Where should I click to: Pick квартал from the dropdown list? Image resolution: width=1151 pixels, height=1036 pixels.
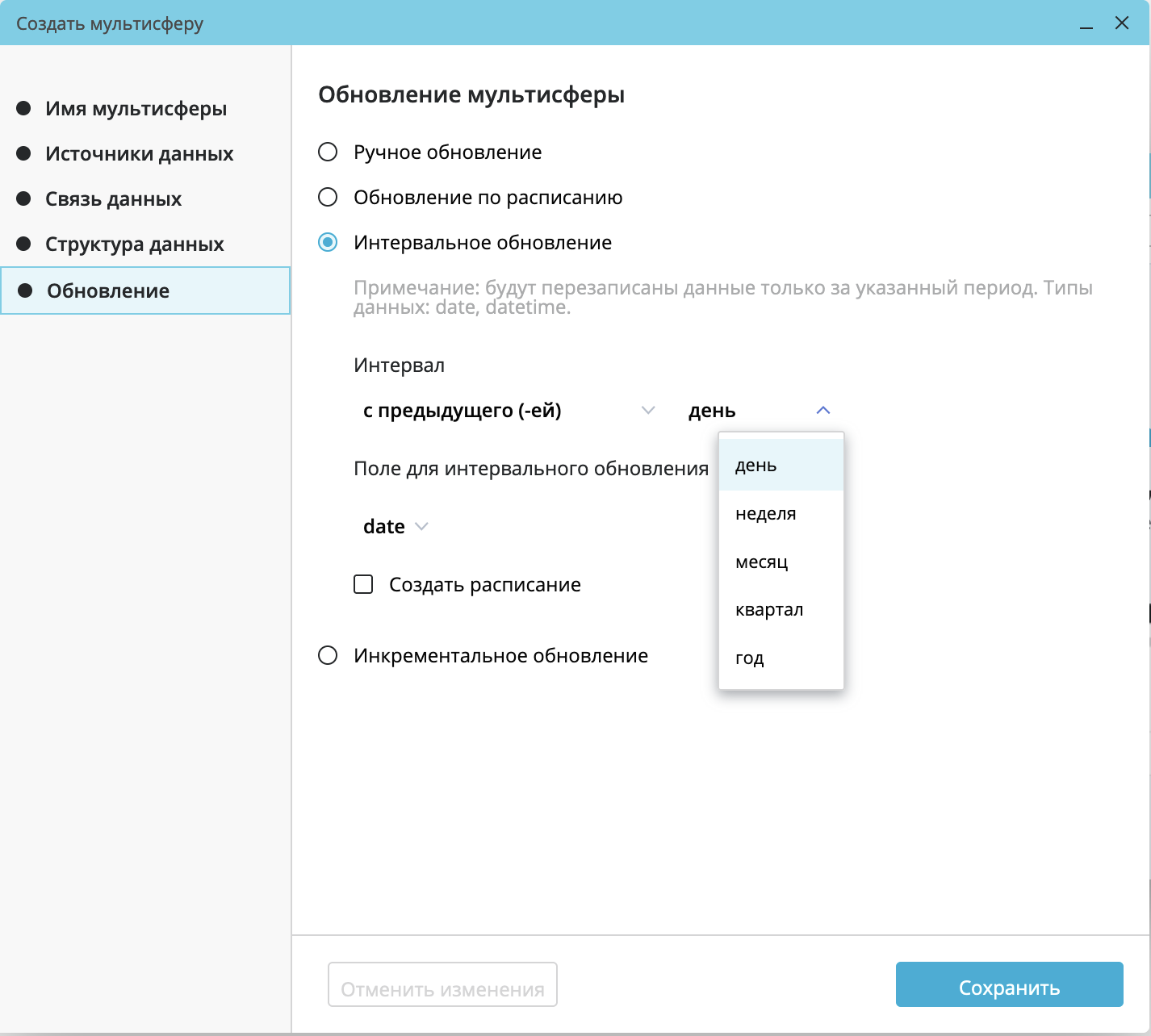point(781,610)
